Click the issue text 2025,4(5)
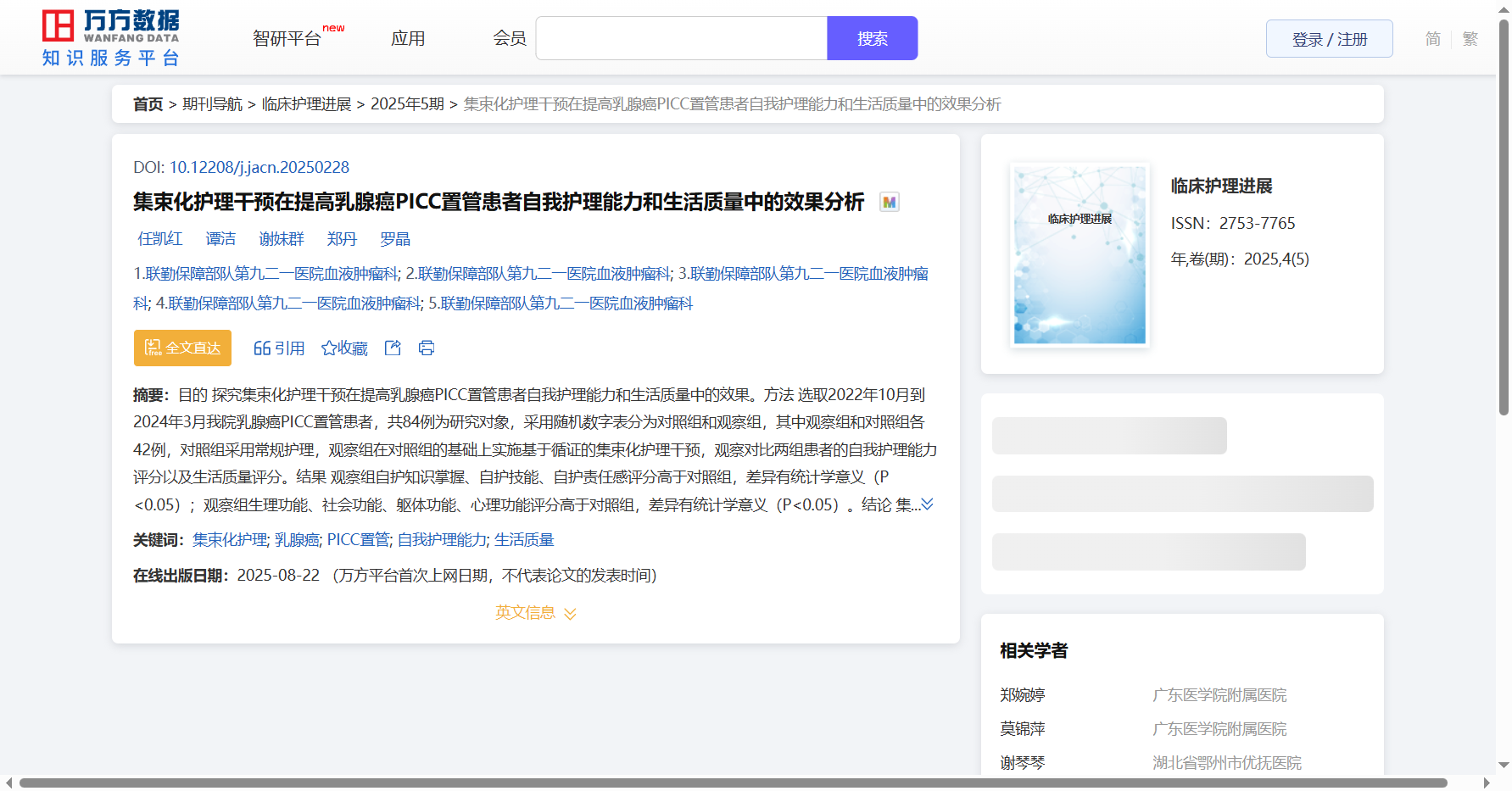The height and width of the screenshot is (791, 1512). click(x=1276, y=259)
